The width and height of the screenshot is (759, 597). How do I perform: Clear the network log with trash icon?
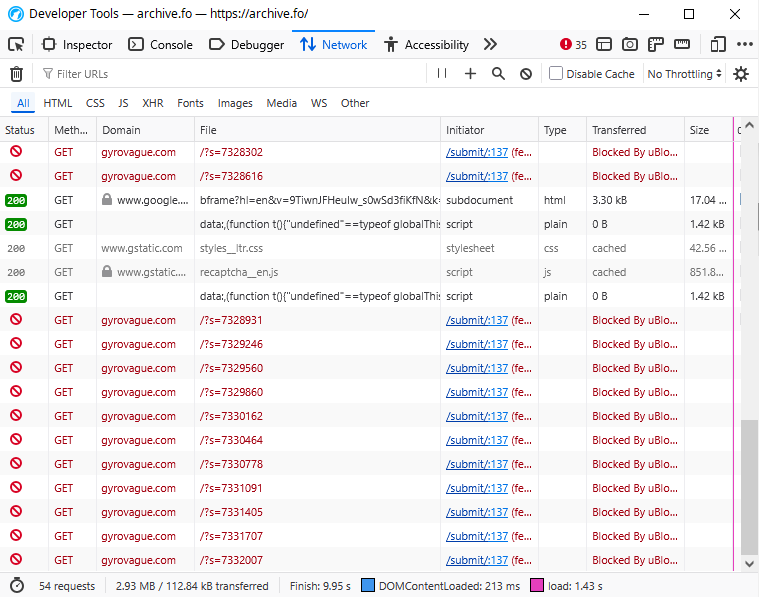coord(16,74)
